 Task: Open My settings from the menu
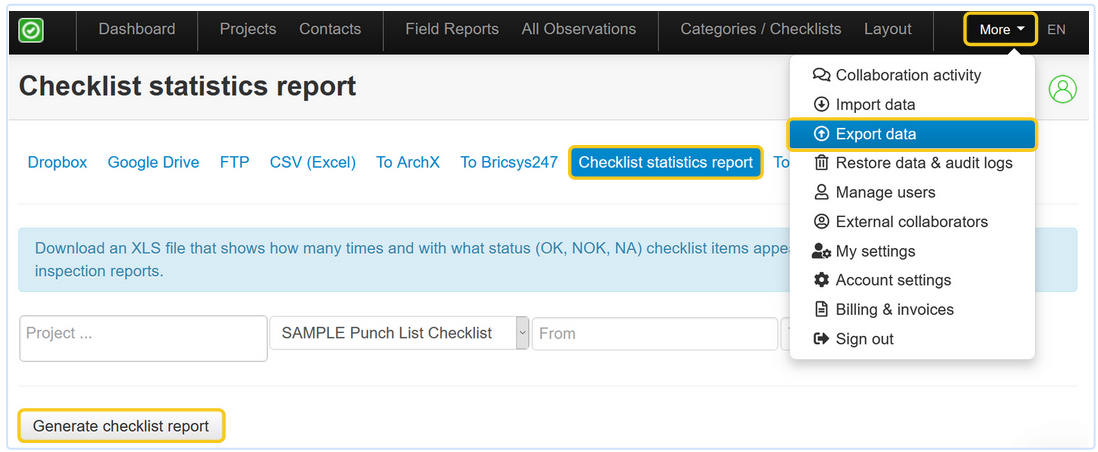pos(875,251)
